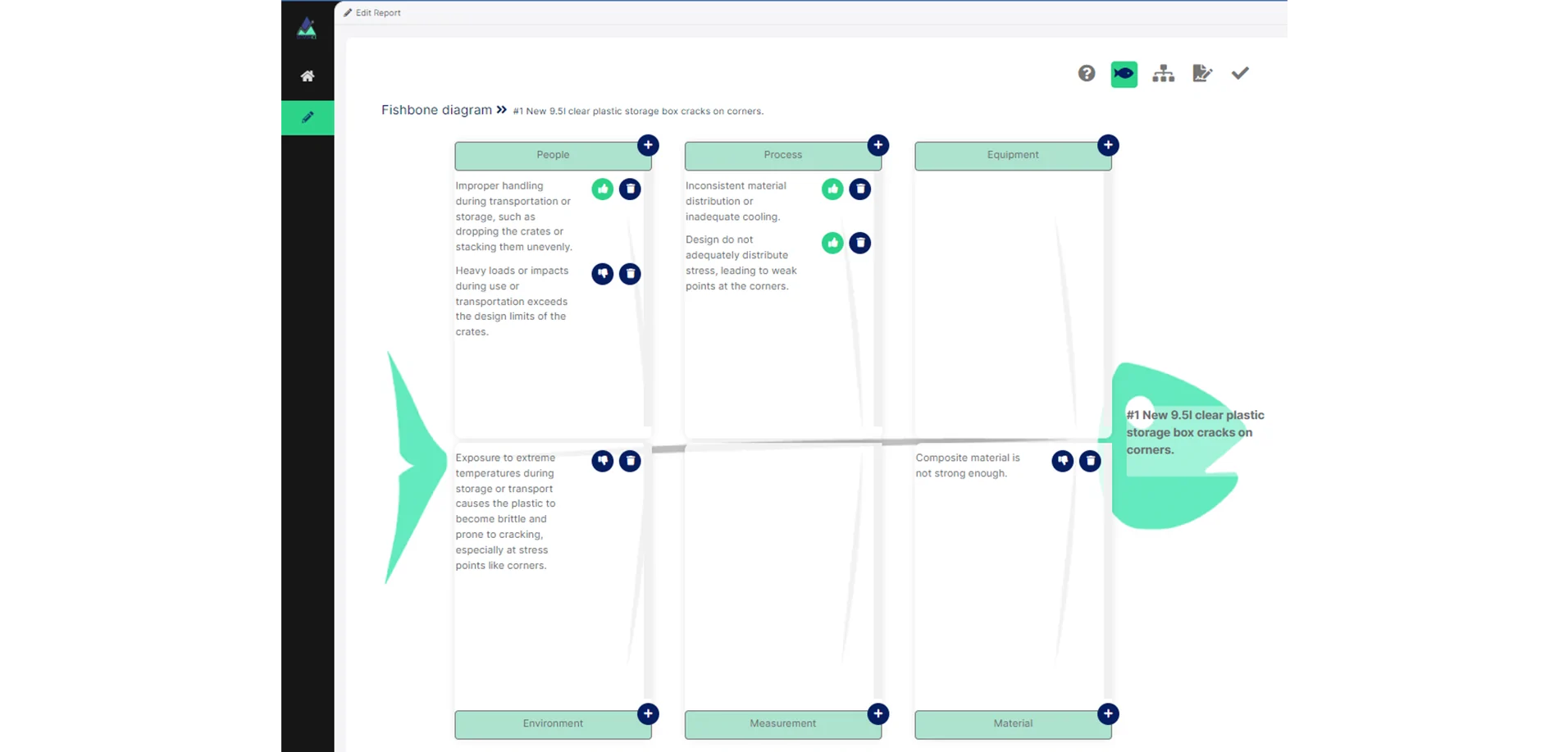Delete the 'Improper handling' cause
The image size is (1568, 752).
coord(630,189)
